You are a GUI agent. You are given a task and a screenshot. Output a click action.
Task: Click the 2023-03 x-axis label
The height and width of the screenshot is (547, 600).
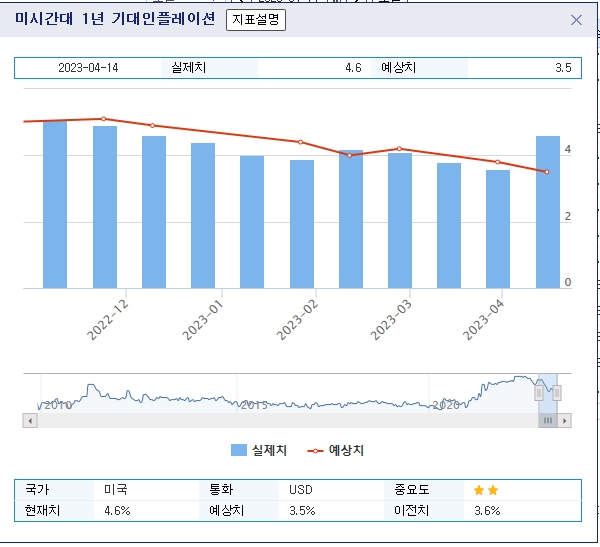click(391, 320)
